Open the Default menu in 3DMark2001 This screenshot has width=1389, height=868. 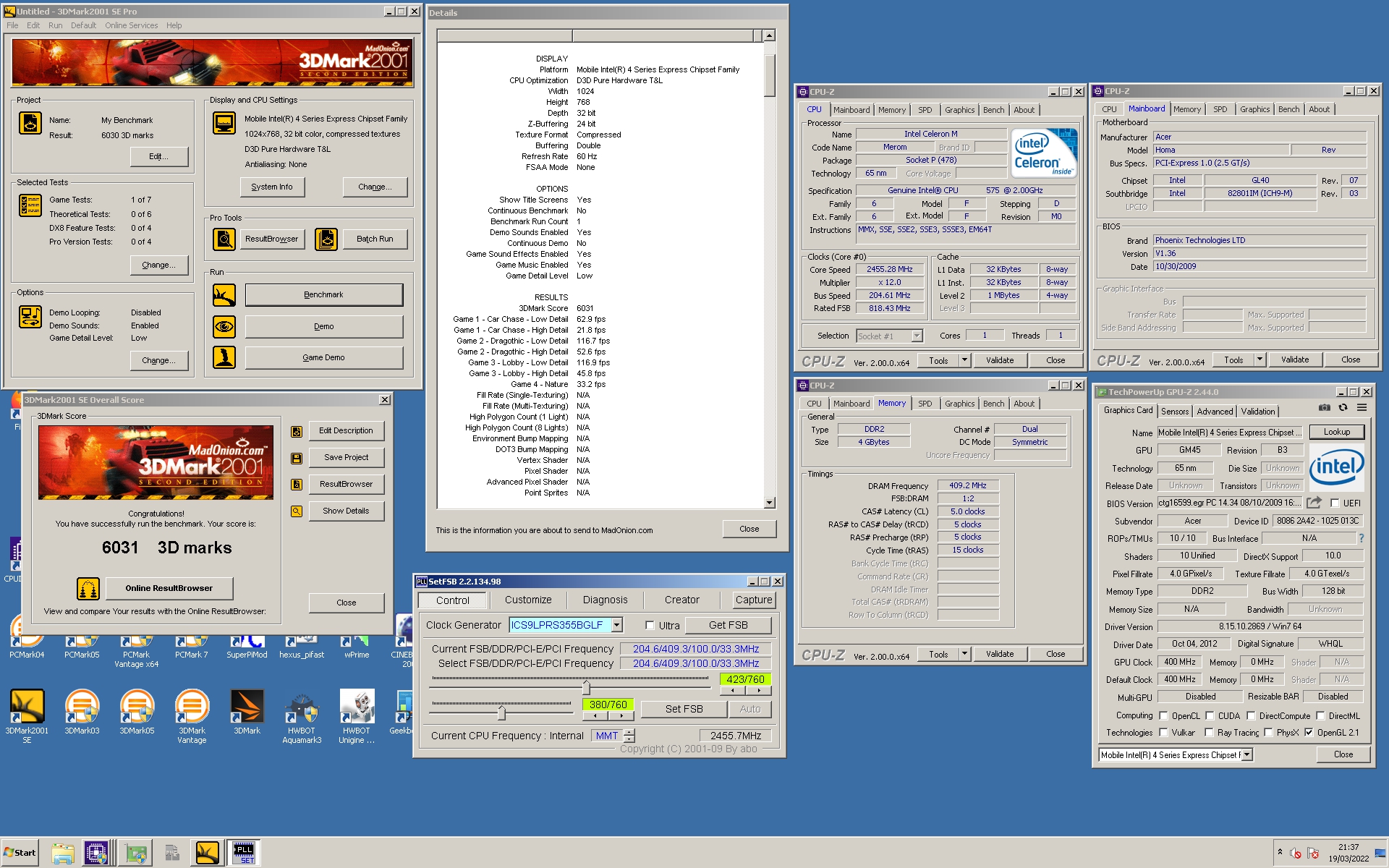tap(83, 25)
